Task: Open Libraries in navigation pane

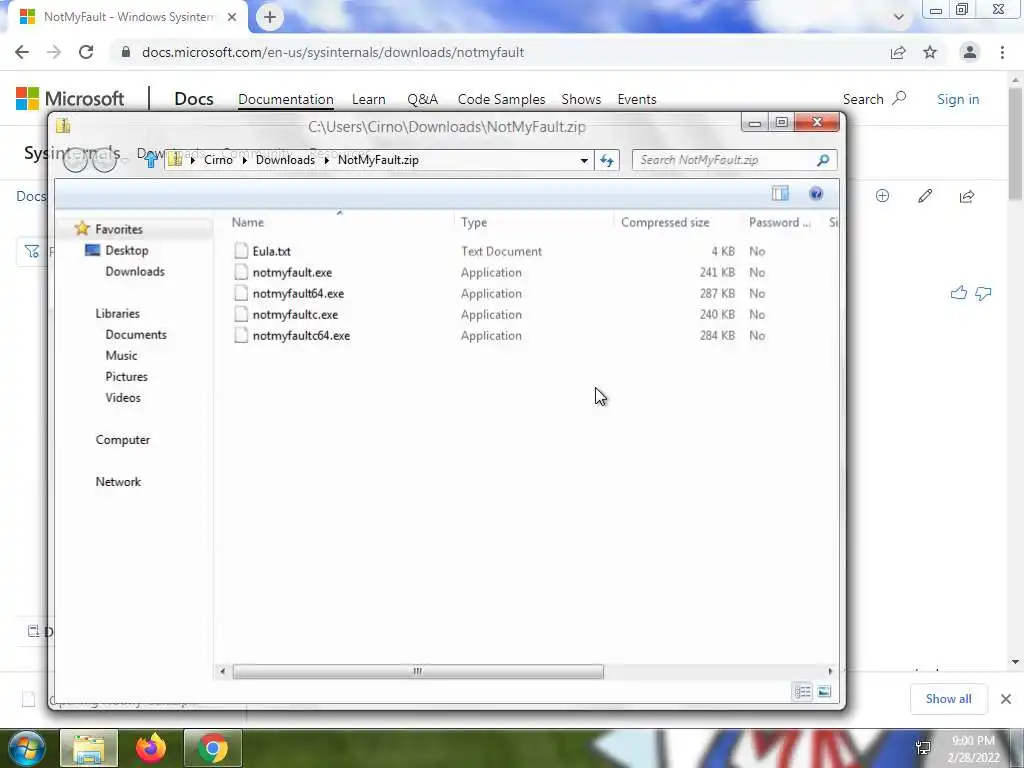Action: click(x=118, y=313)
